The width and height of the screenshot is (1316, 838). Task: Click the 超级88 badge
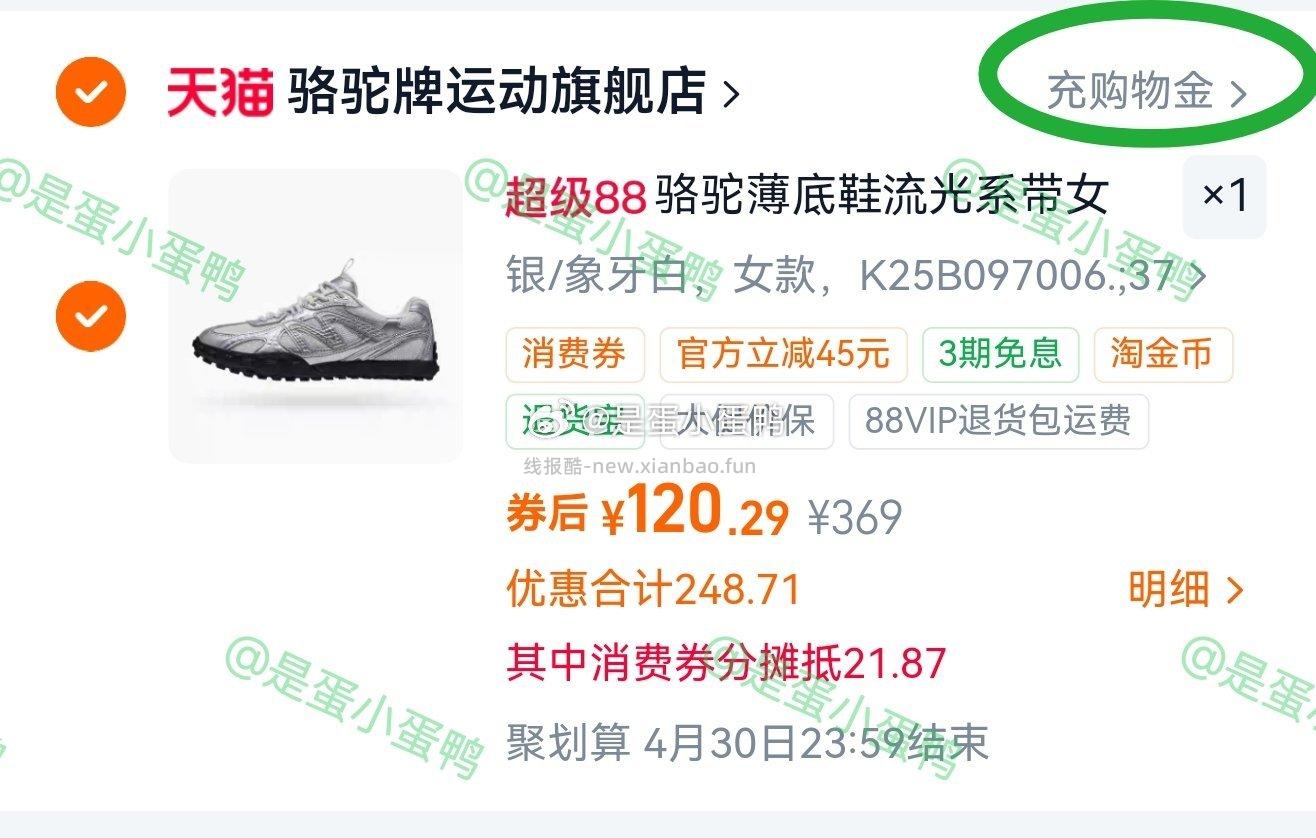(x=575, y=196)
